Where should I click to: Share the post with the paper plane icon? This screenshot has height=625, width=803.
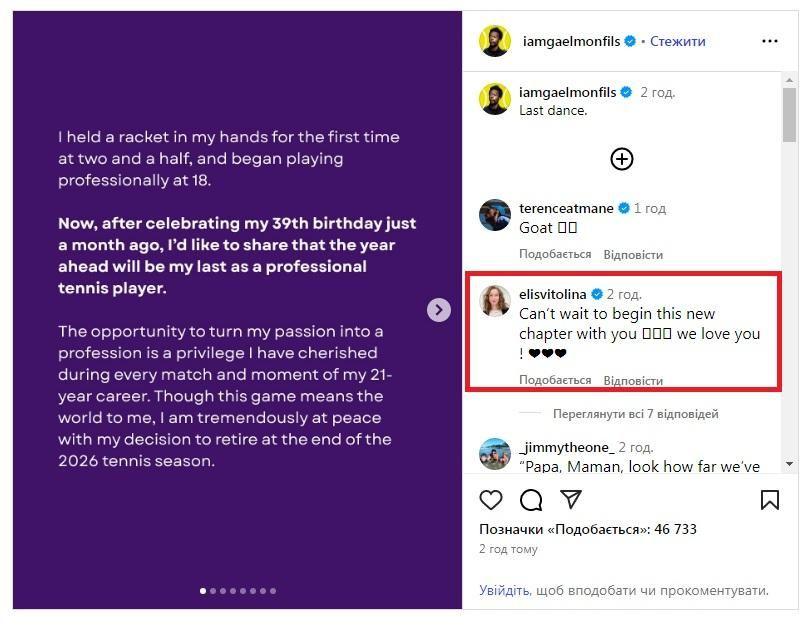[x=571, y=500]
